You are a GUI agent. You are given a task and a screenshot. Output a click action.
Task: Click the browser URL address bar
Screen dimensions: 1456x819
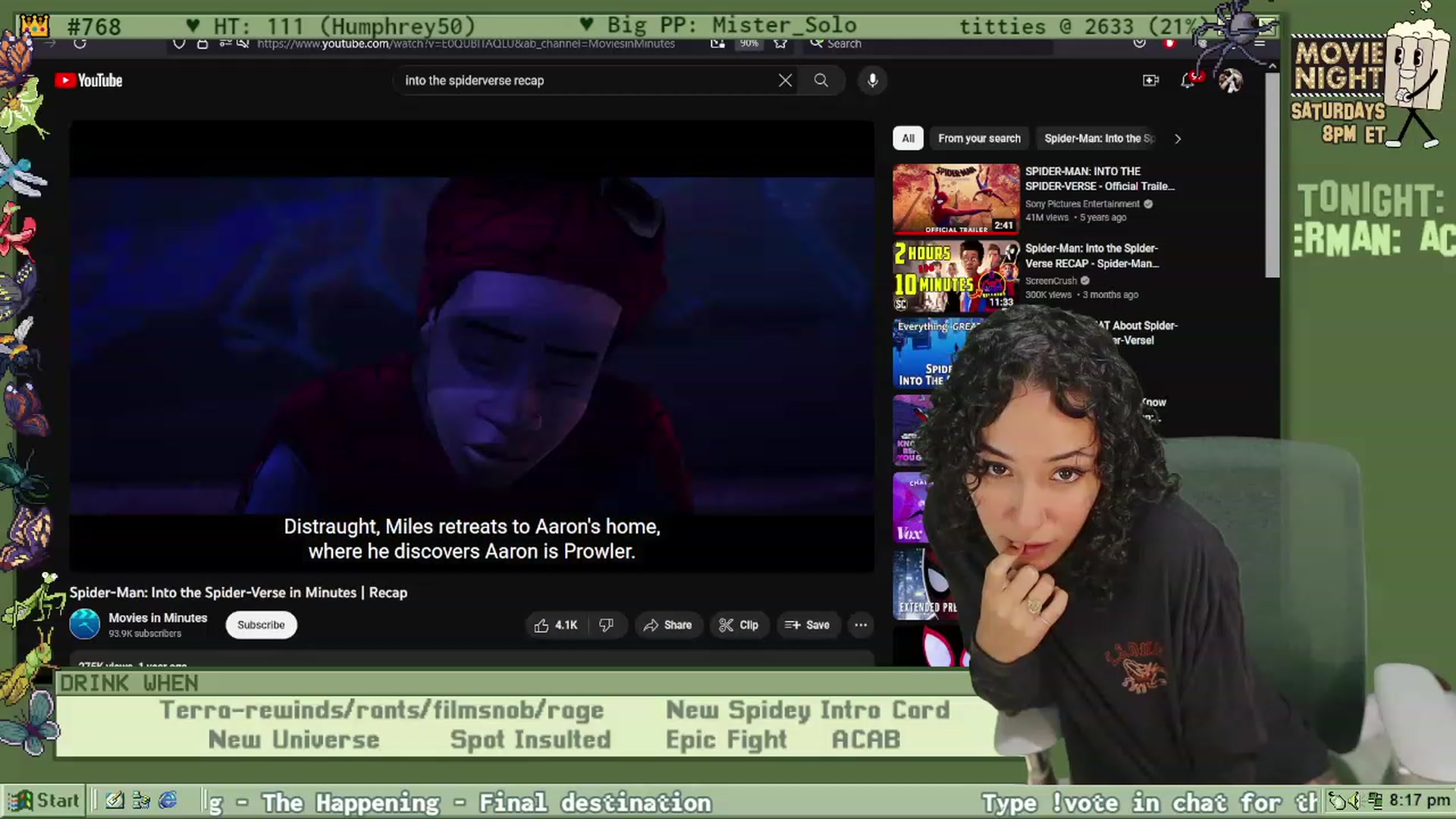(x=466, y=43)
